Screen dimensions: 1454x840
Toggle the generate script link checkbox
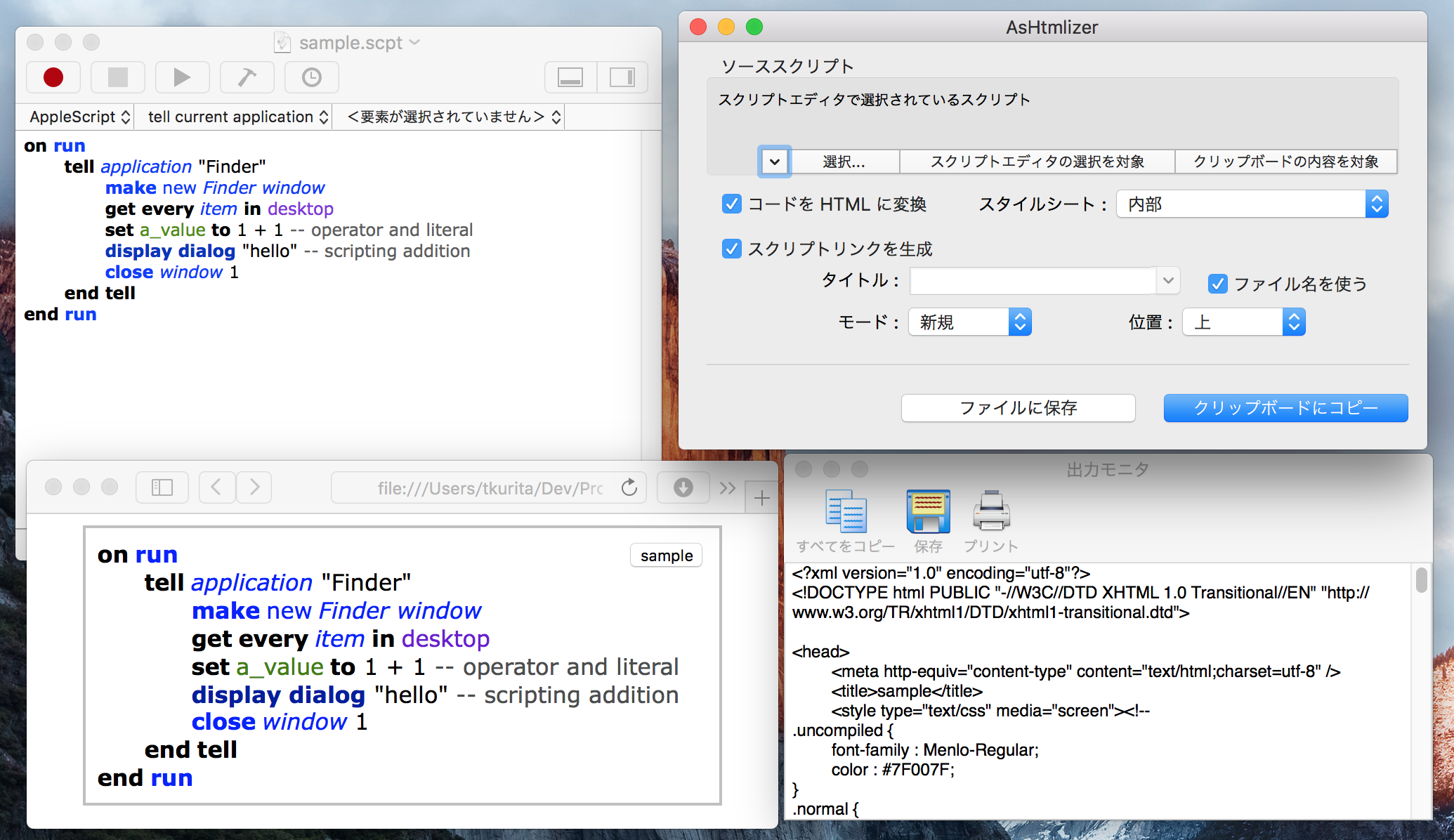(x=732, y=249)
